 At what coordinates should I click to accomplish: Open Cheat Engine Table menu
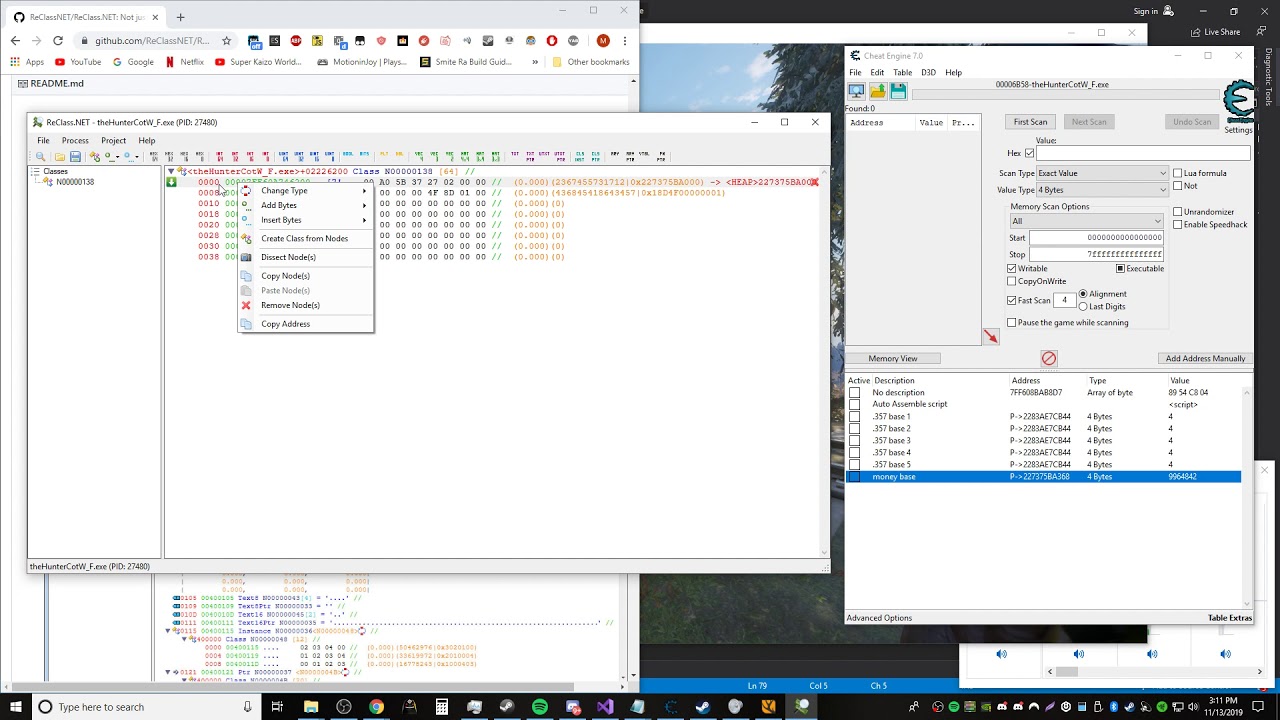[902, 72]
